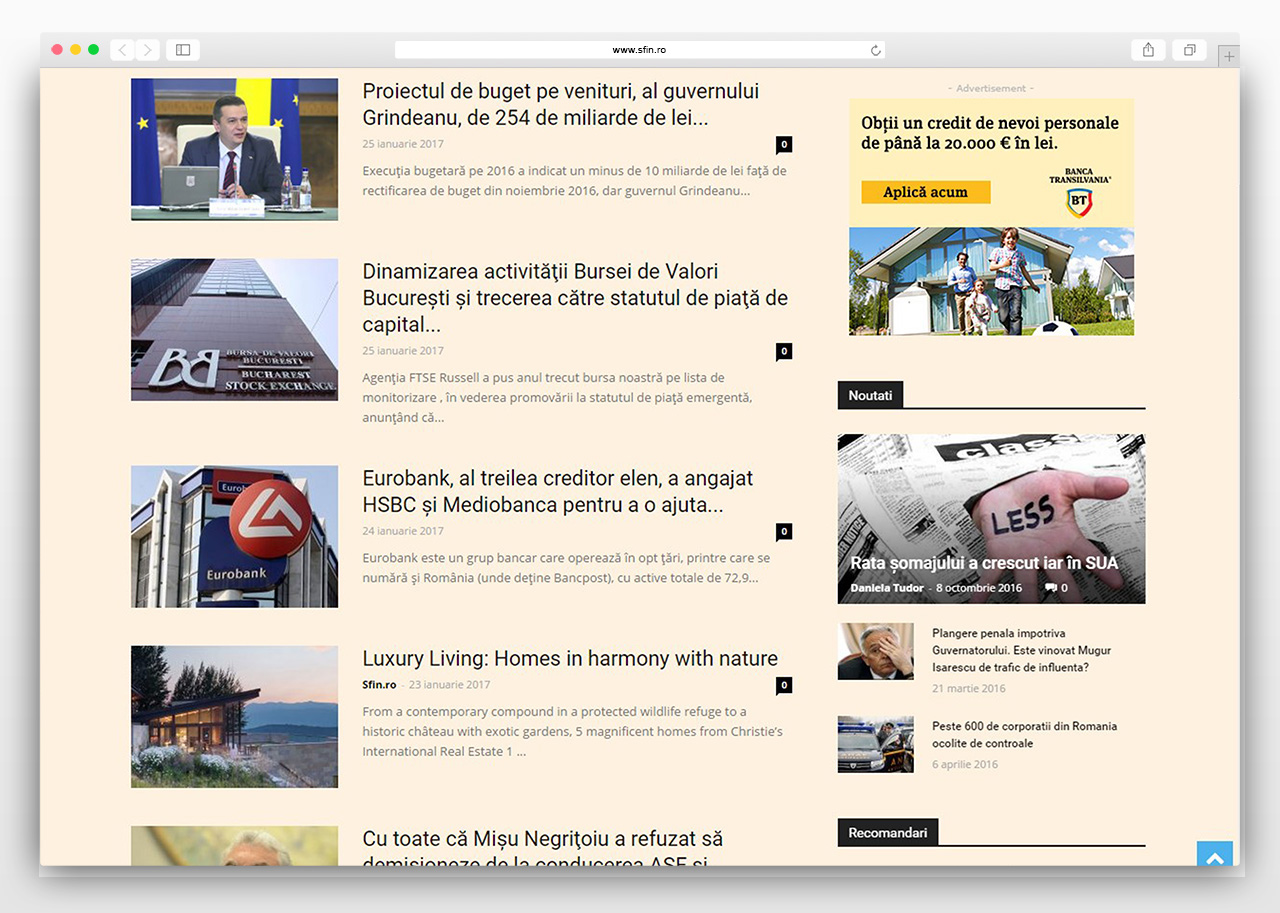Open comment count badge for Grindeanu budget article

coord(784,144)
